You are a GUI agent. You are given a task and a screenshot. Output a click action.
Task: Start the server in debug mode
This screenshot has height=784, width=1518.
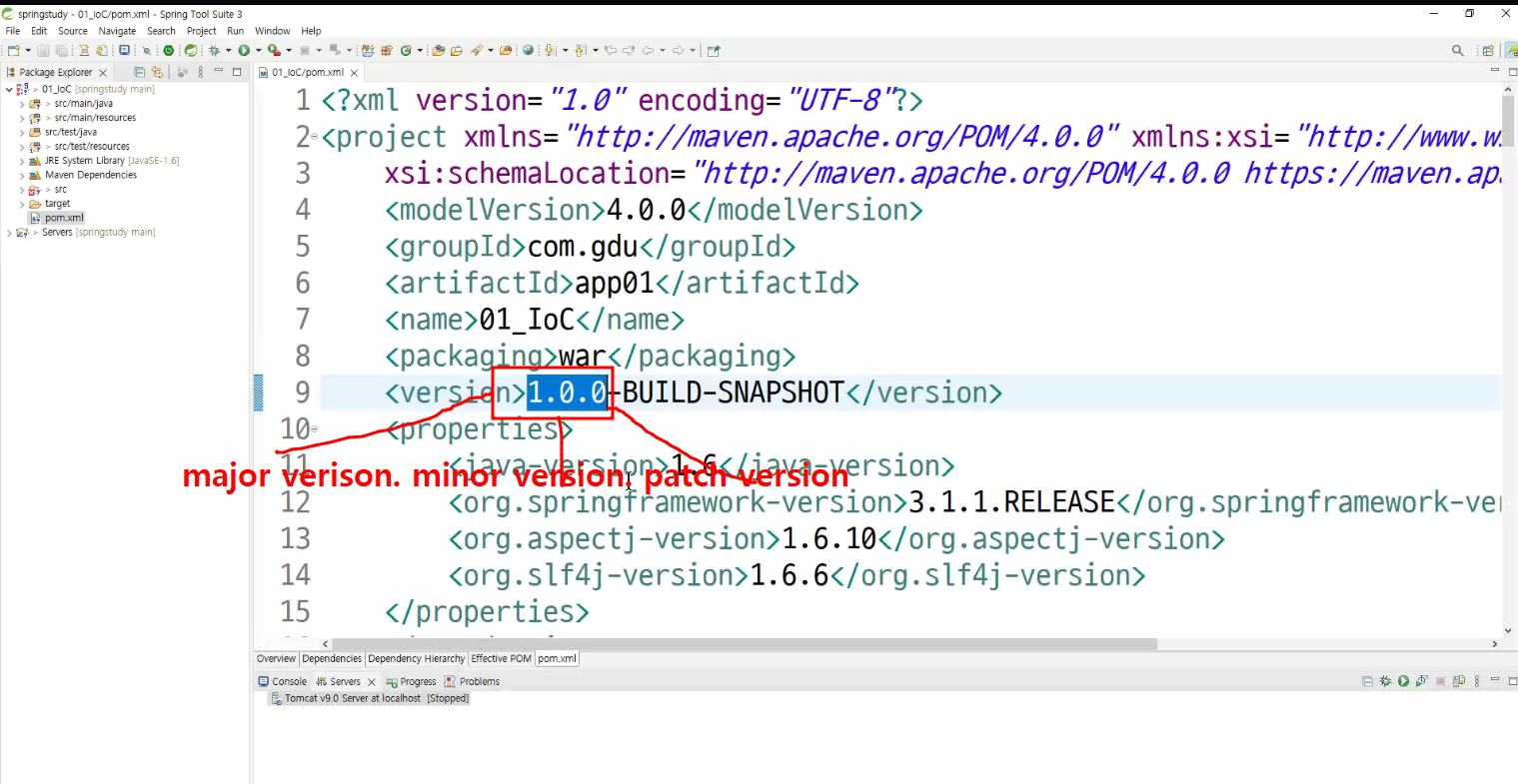pos(1385,681)
